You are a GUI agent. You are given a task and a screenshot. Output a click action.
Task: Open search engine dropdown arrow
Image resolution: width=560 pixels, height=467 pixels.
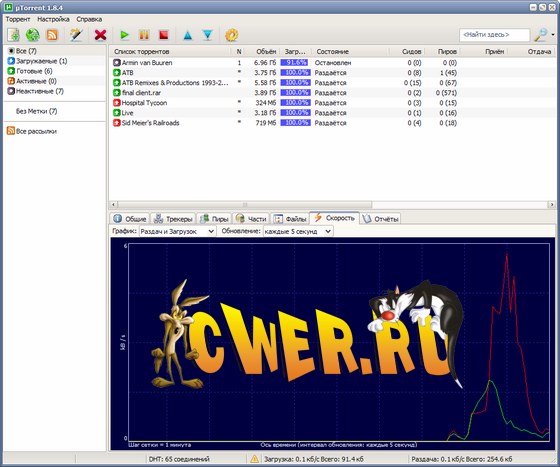[553, 35]
